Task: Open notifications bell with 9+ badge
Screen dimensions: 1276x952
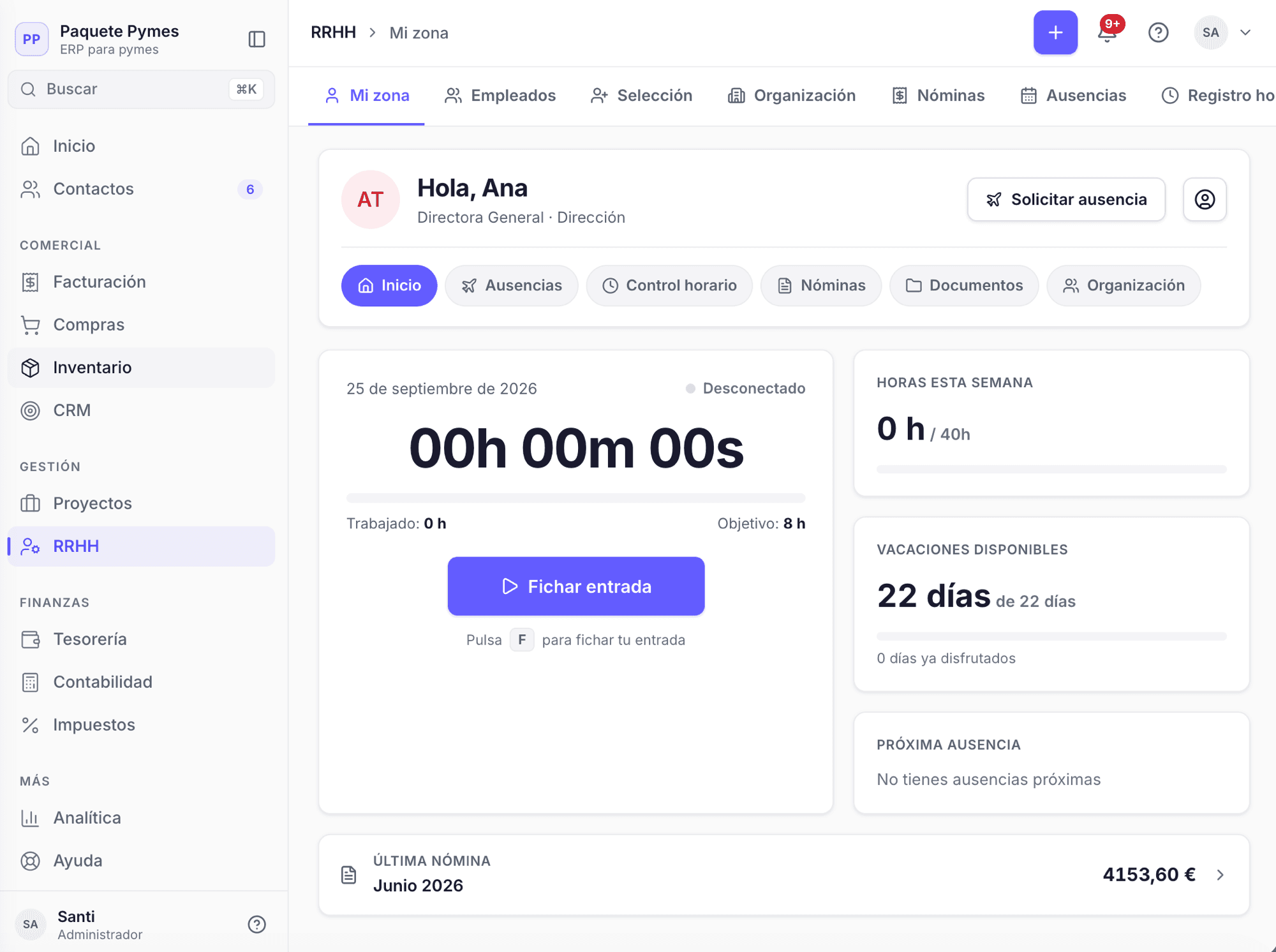Action: pos(1108,33)
